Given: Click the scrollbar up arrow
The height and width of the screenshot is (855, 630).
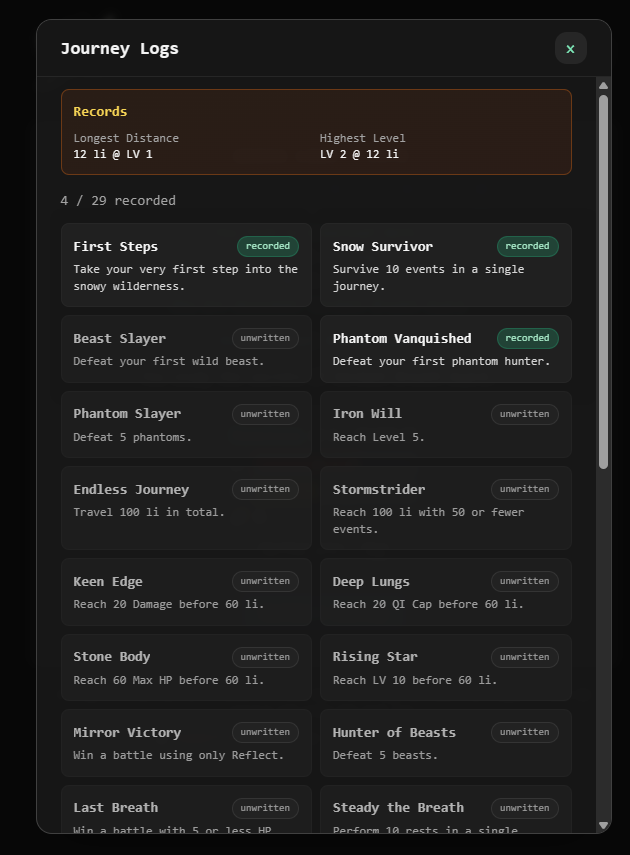Looking at the screenshot, I should coord(603,86).
